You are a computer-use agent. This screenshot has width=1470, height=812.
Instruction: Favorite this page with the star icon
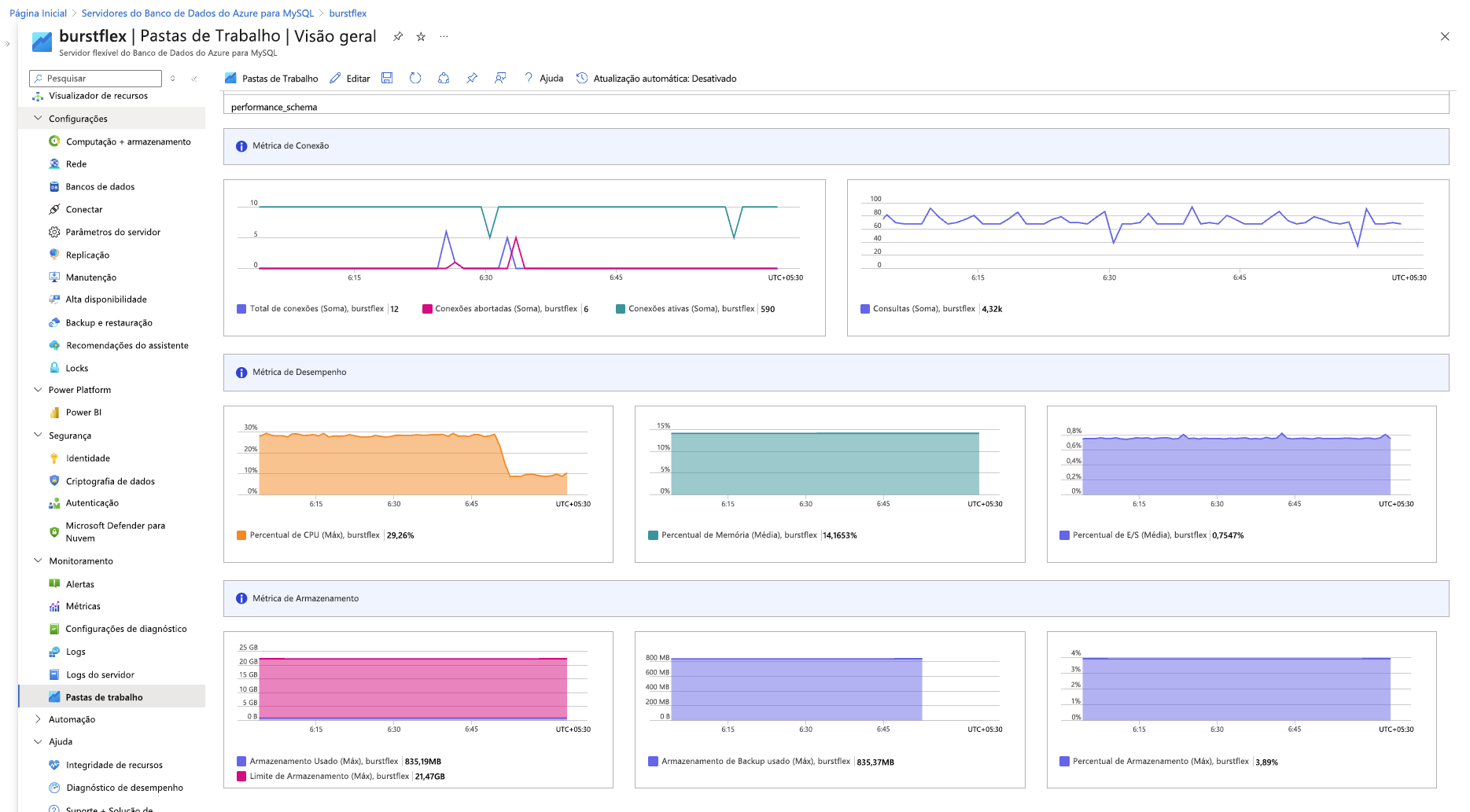click(421, 37)
